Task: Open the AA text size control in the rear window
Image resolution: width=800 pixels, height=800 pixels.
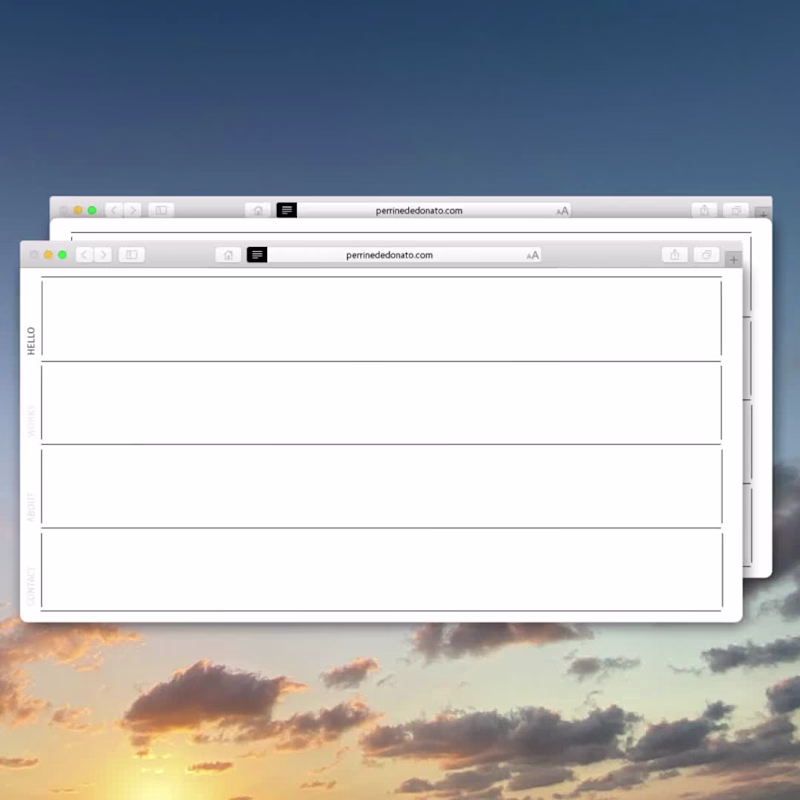Action: 562,211
